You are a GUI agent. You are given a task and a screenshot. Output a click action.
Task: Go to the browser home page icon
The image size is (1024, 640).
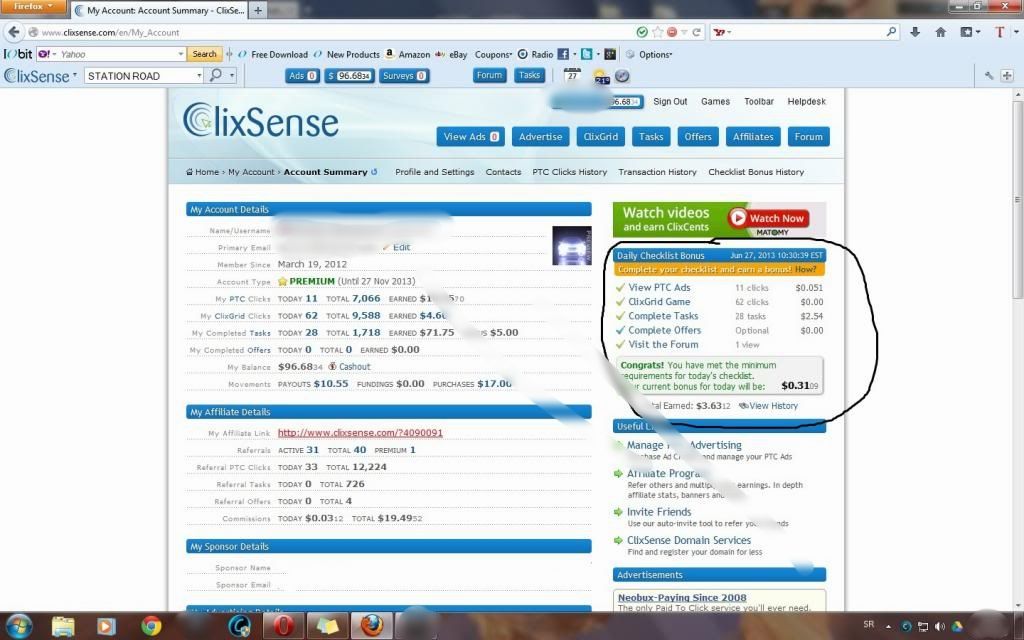click(x=940, y=32)
